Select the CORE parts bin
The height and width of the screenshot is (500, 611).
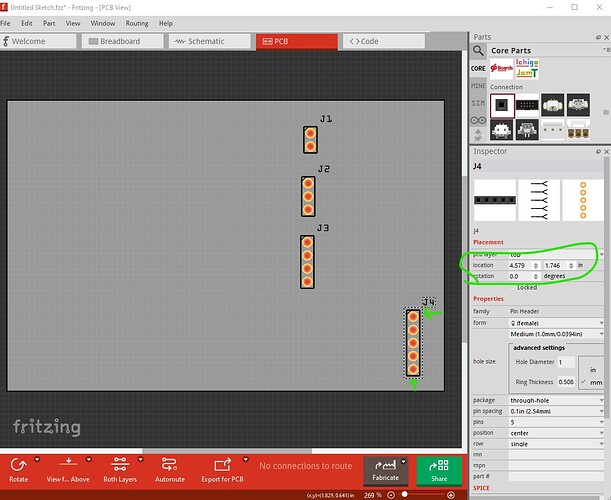pyautogui.click(x=478, y=69)
